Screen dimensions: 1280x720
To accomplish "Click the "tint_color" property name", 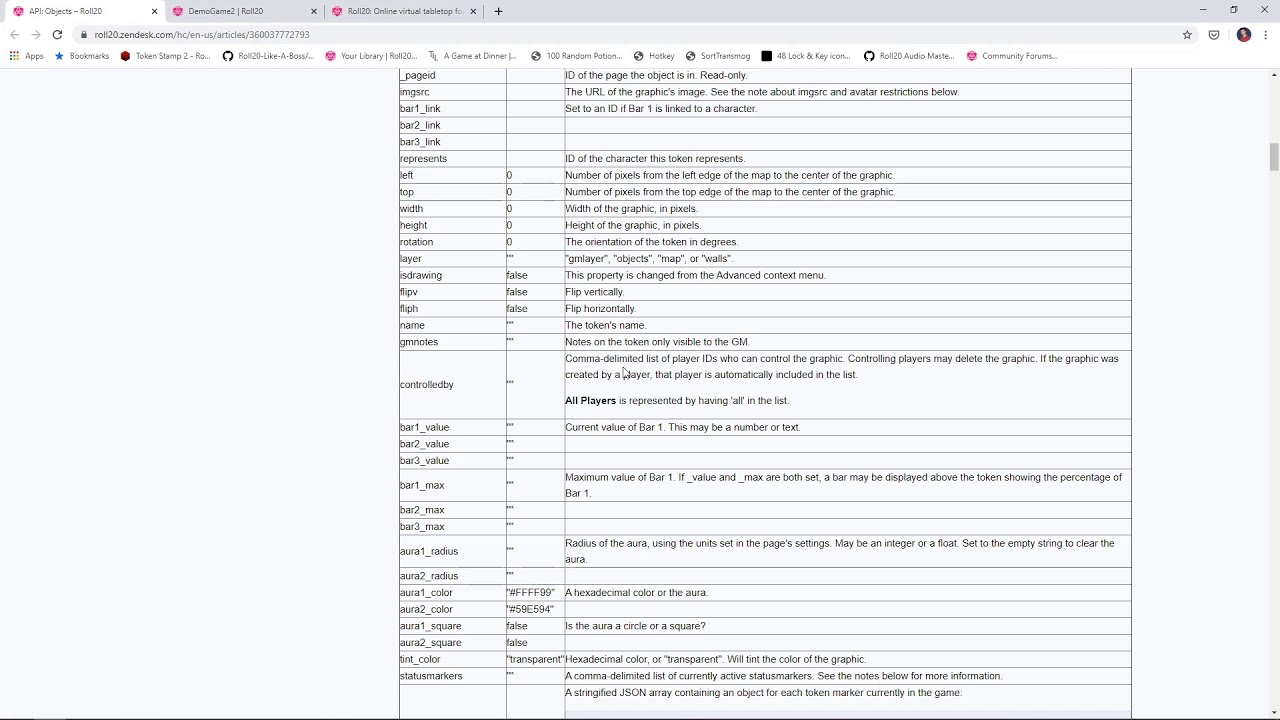I will [420, 660].
